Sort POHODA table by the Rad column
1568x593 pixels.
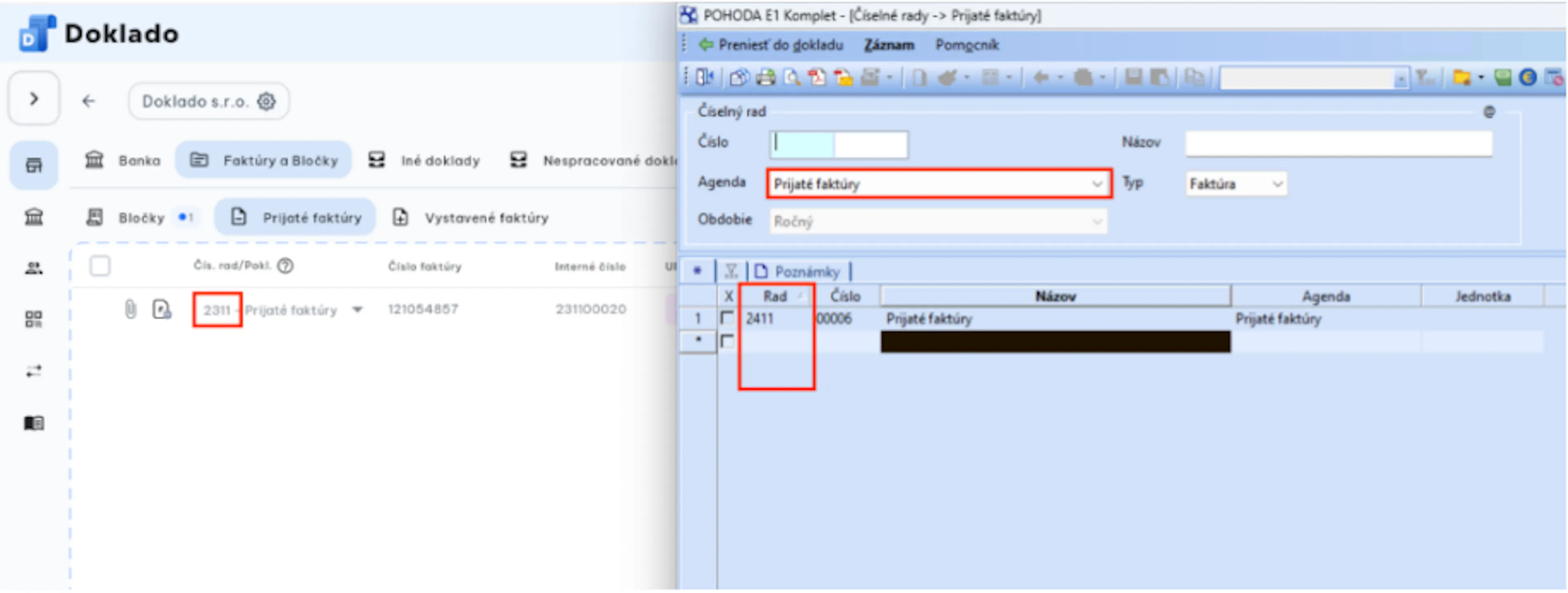775,296
